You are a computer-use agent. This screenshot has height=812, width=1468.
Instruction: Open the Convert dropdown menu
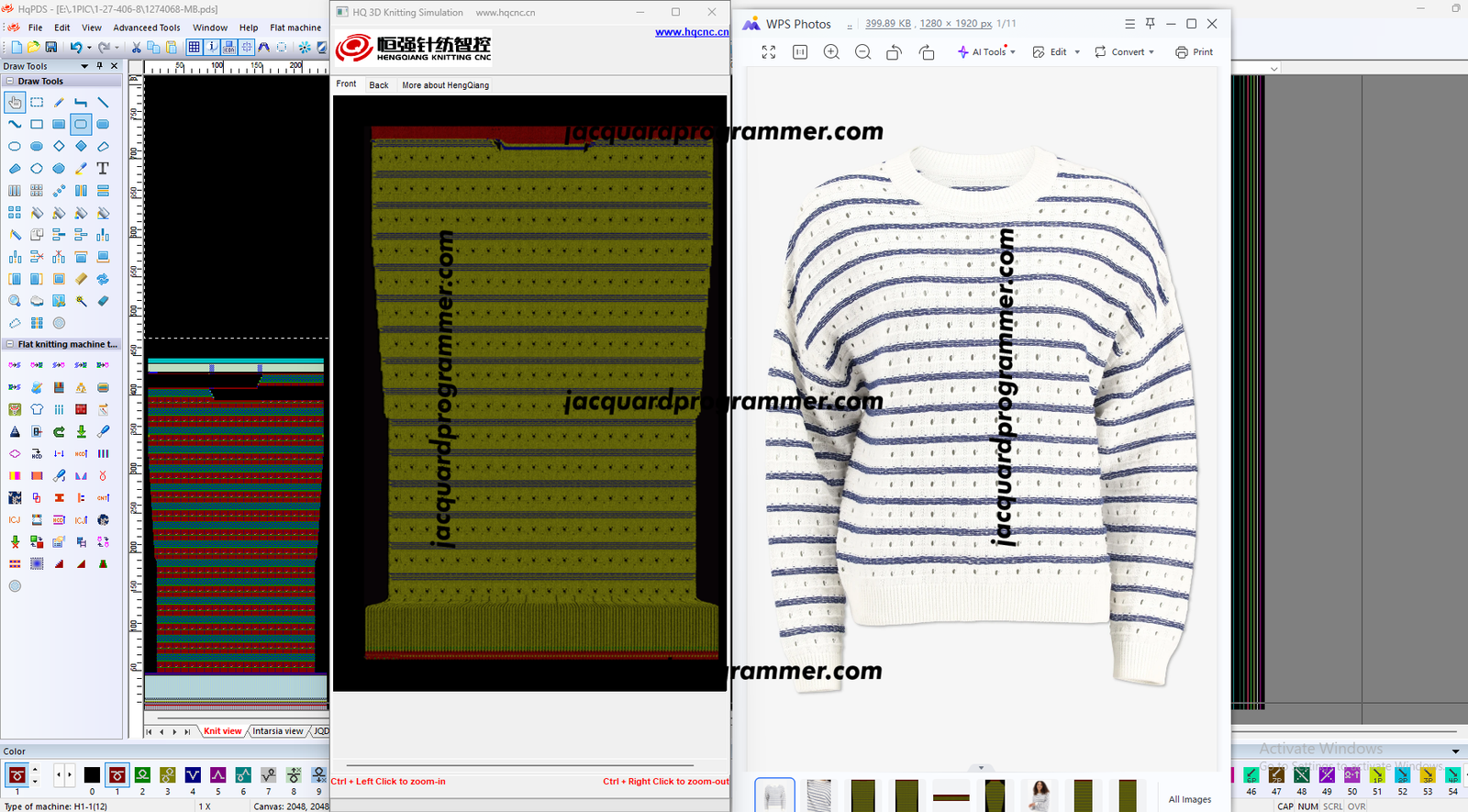(x=1125, y=52)
